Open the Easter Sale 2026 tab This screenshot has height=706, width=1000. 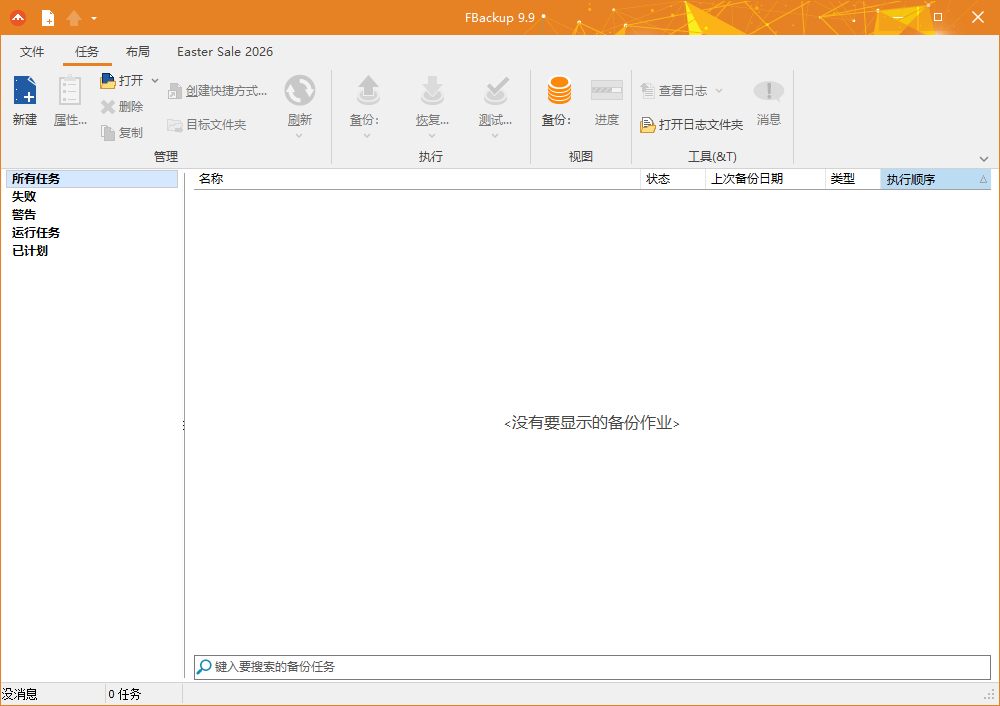coord(224,51)
